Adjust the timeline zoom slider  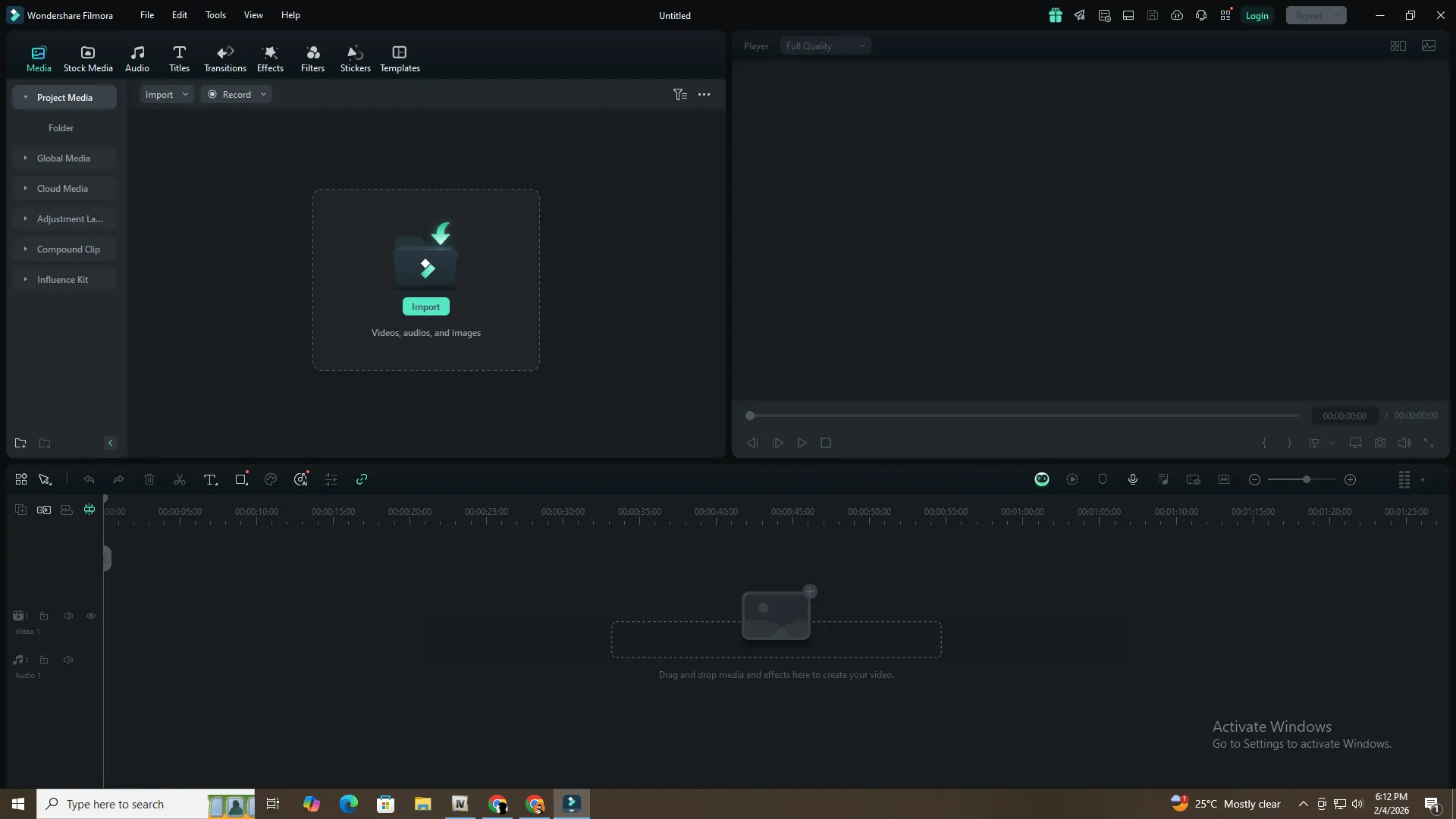[1306, 480]
